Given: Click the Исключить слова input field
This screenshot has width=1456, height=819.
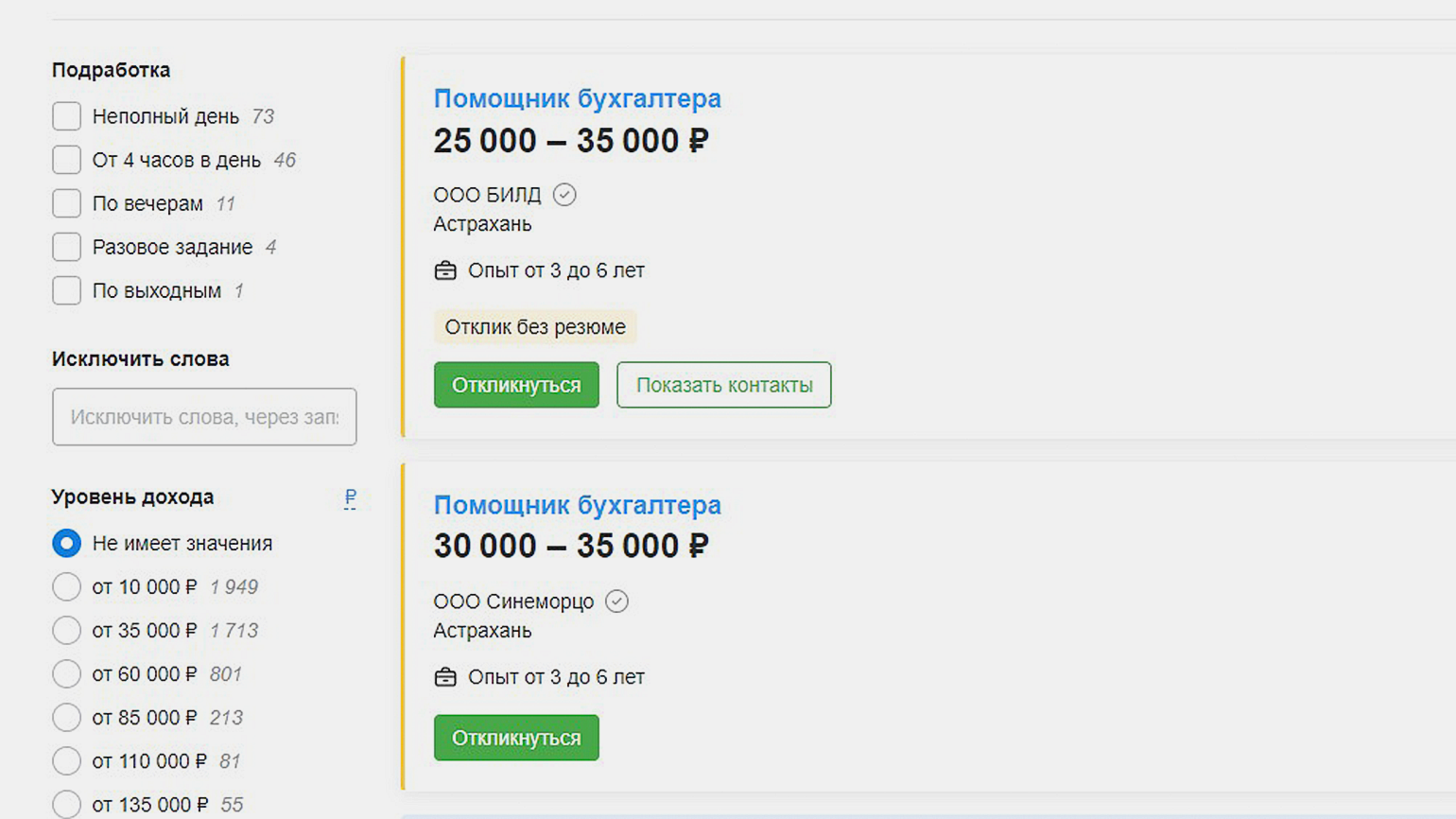Looking at the screenshot, I should click(x=204, y=417).
